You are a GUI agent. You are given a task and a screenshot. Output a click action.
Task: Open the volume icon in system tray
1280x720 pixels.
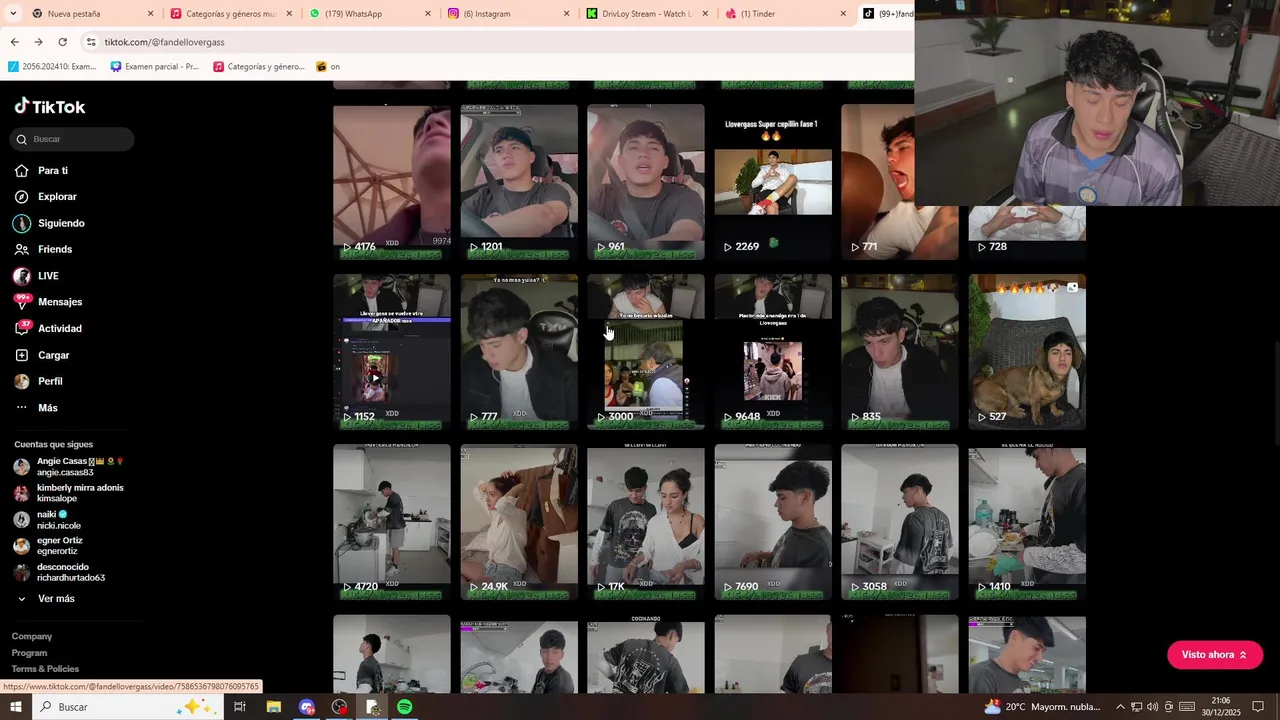(x=1153, y=707)
